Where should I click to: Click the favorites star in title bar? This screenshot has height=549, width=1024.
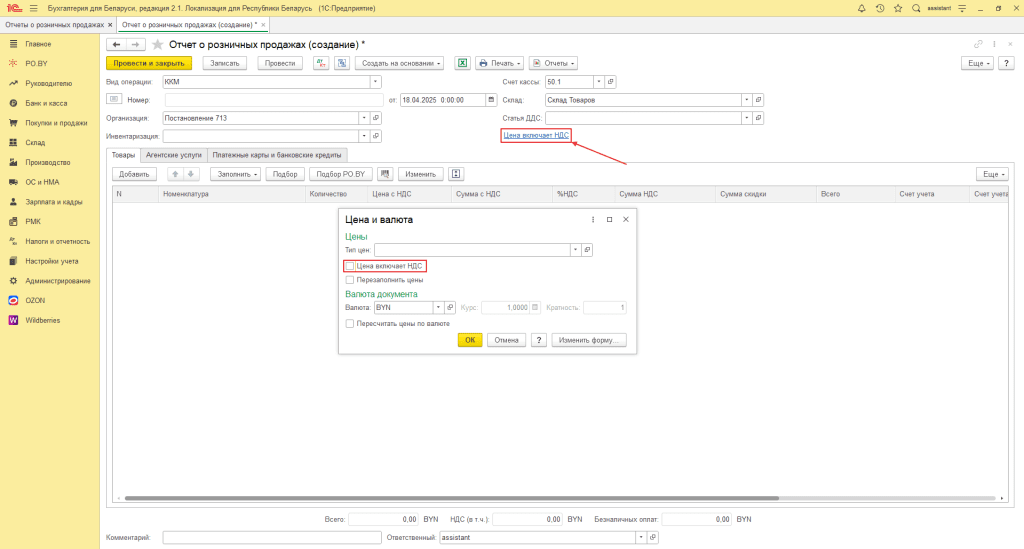point(898,8)
